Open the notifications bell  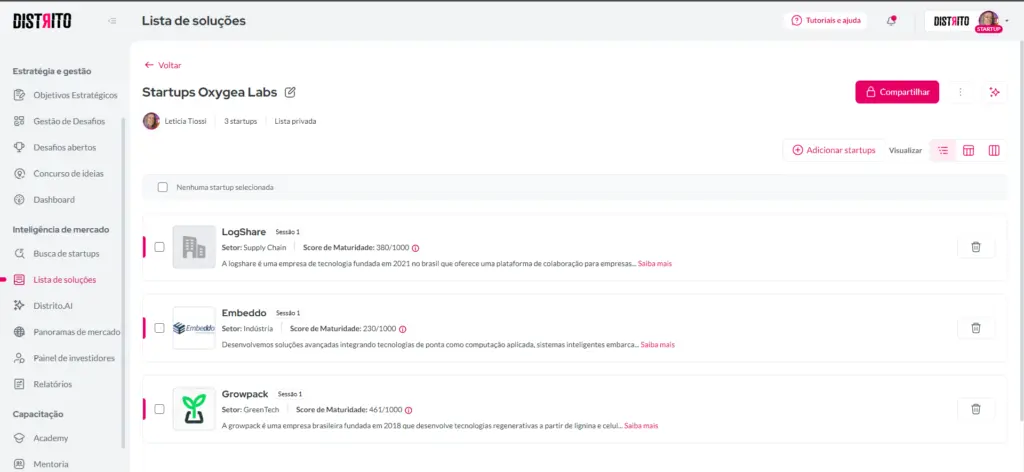[x=891, y=21]
